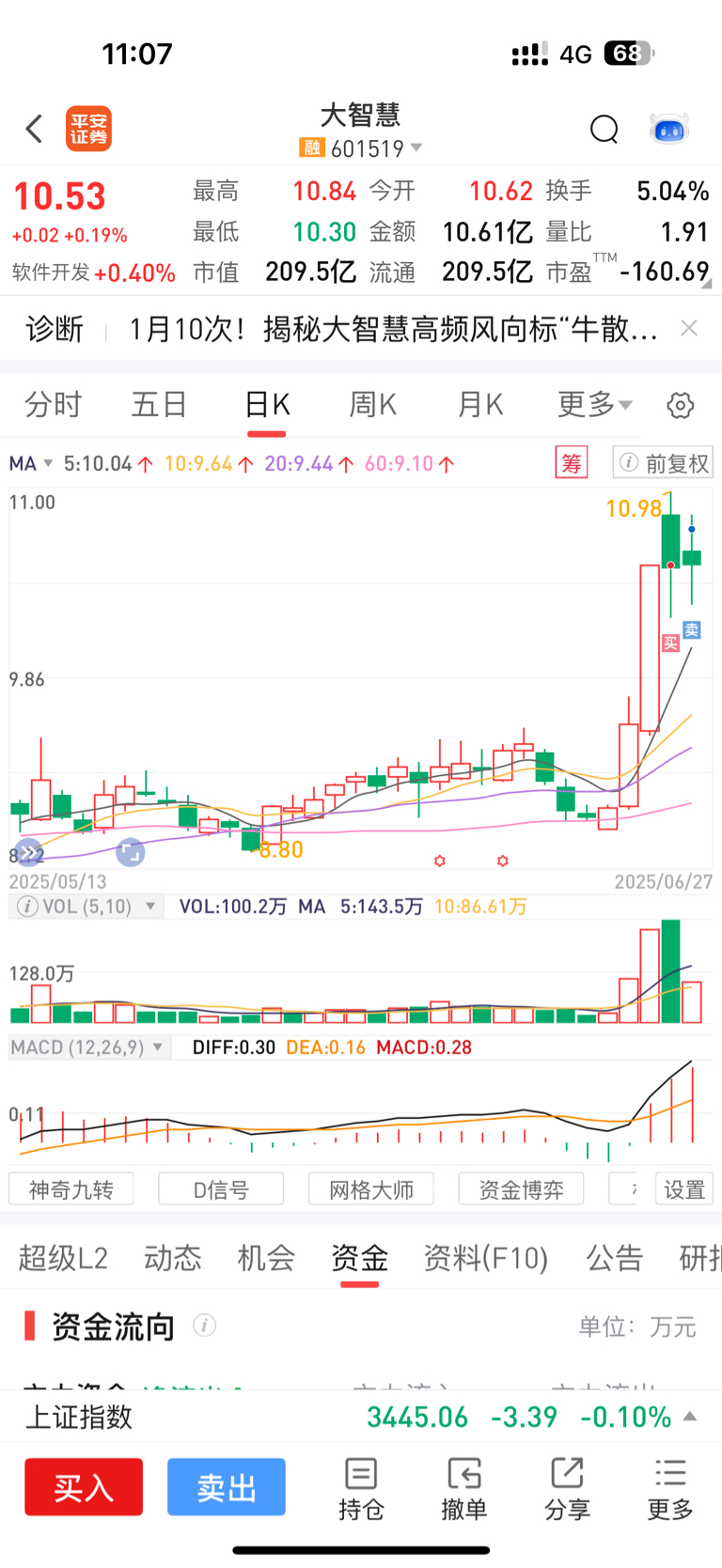This screenshot has height=1568, width=722.
Task: Open the 撤单 cancel order icon
Action: point(463,1490)
